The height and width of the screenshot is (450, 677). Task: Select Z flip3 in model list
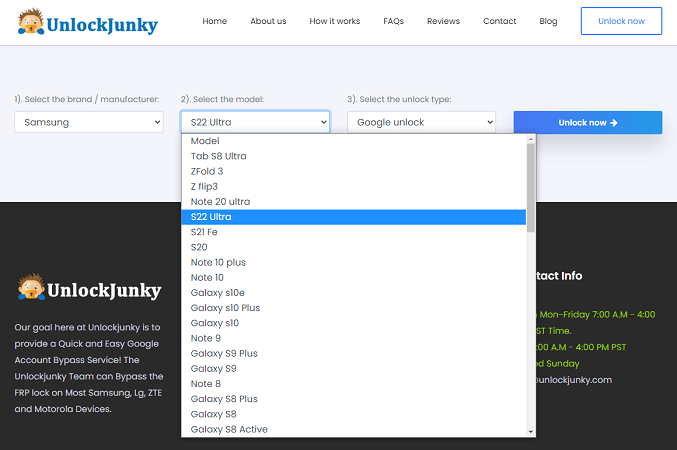(x=354, y=187)
